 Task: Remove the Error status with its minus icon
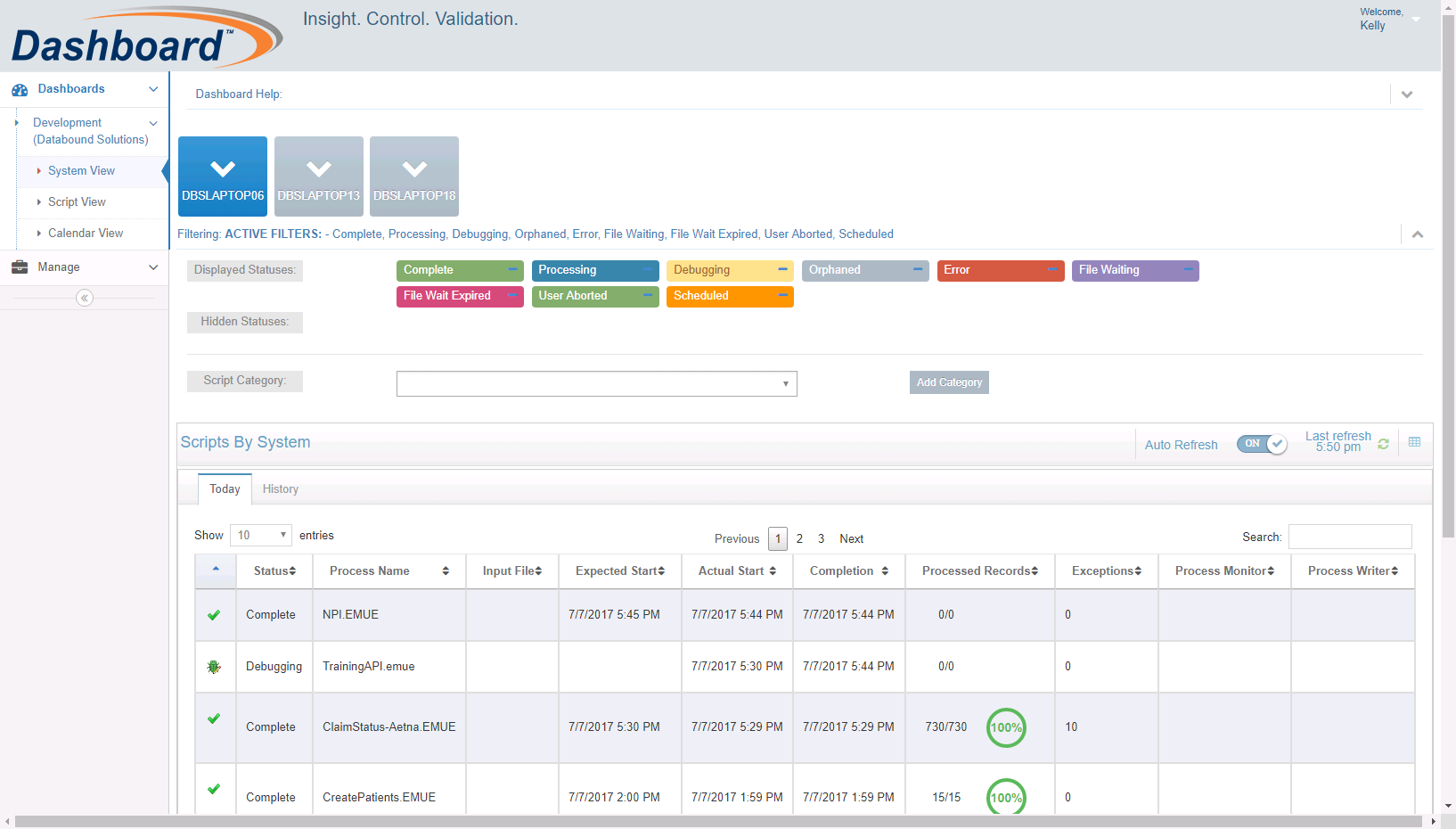[1053, 269]
